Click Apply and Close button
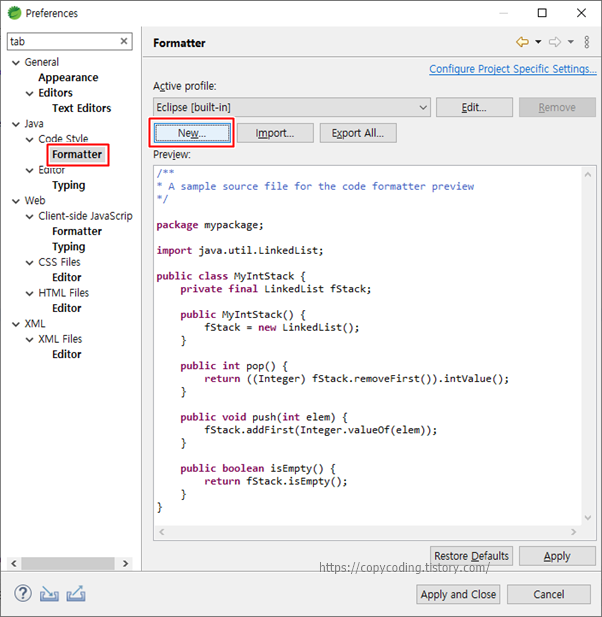This screenshot has width=602, height=617. pos(458,594)
